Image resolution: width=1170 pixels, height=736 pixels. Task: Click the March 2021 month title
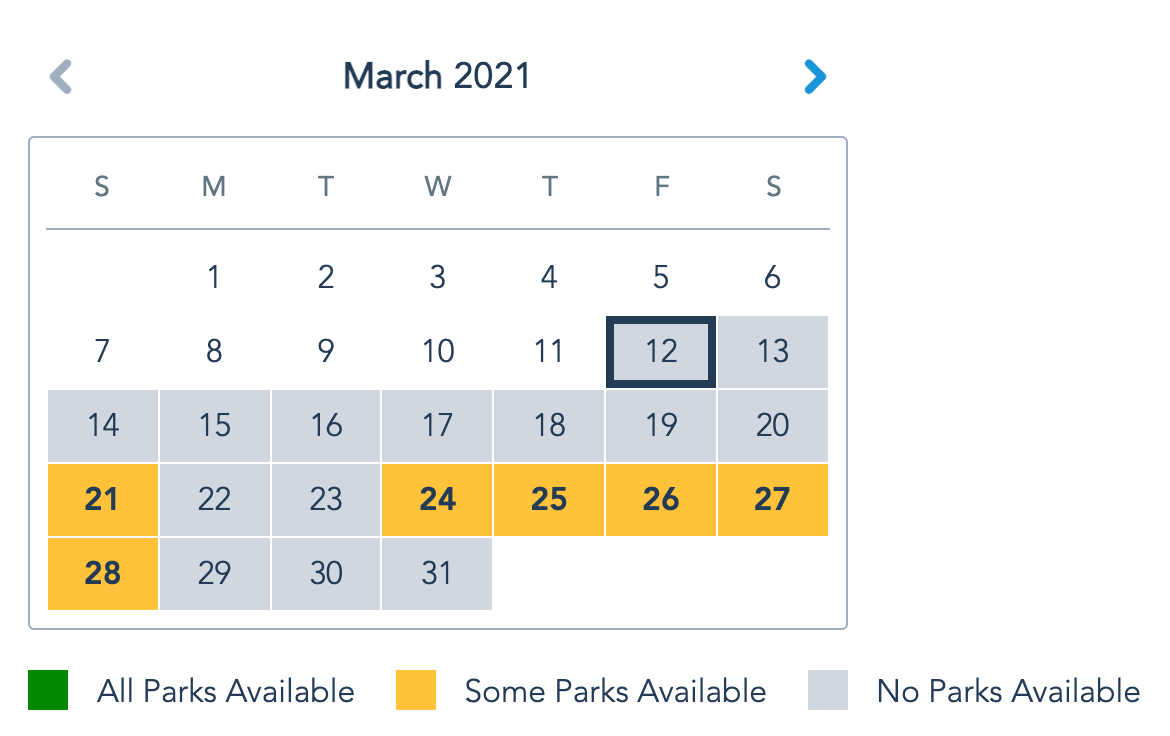tap(437, 76)
